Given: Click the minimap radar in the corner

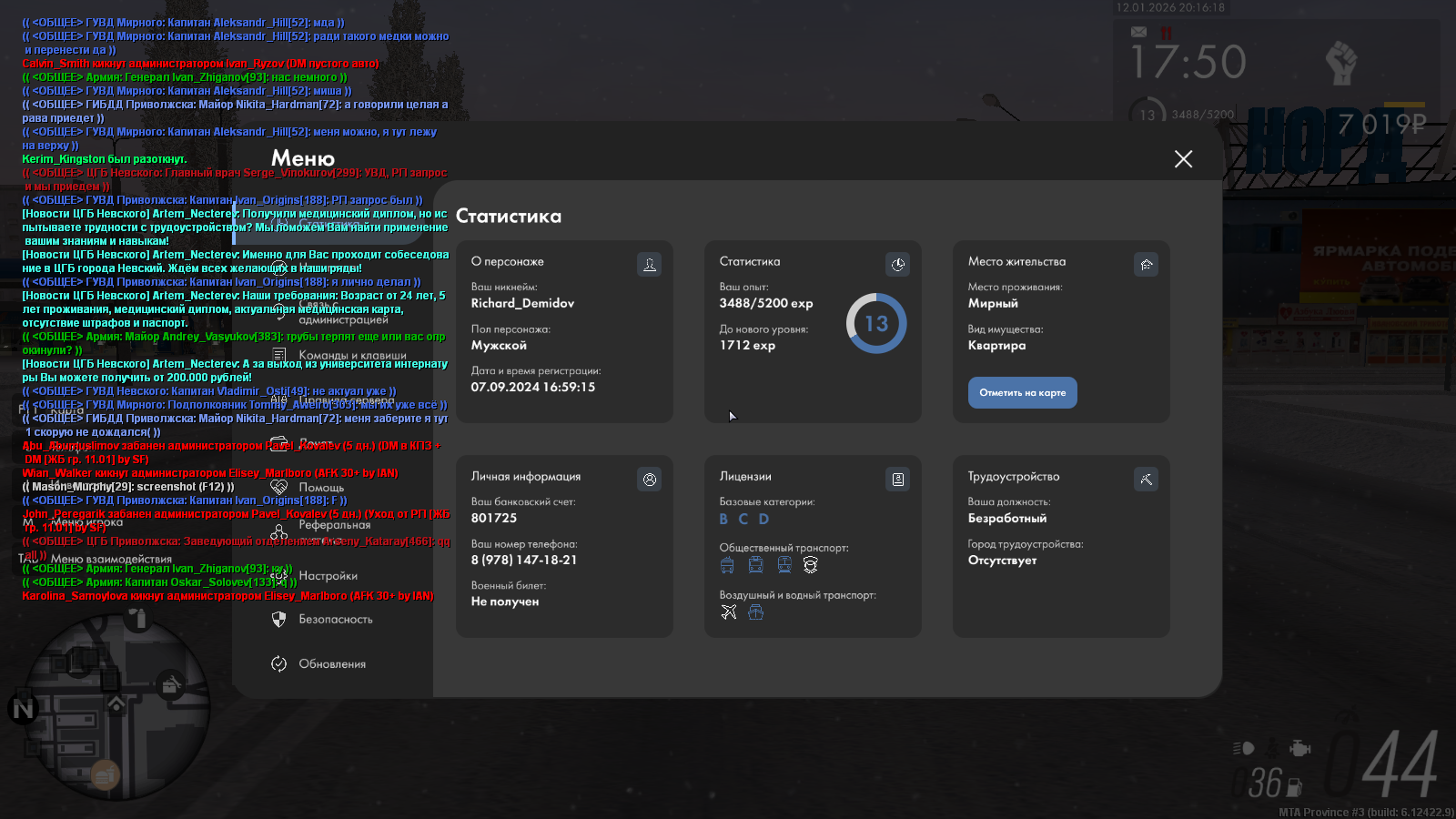Looking at the screenshot, I should click(116, 705).
